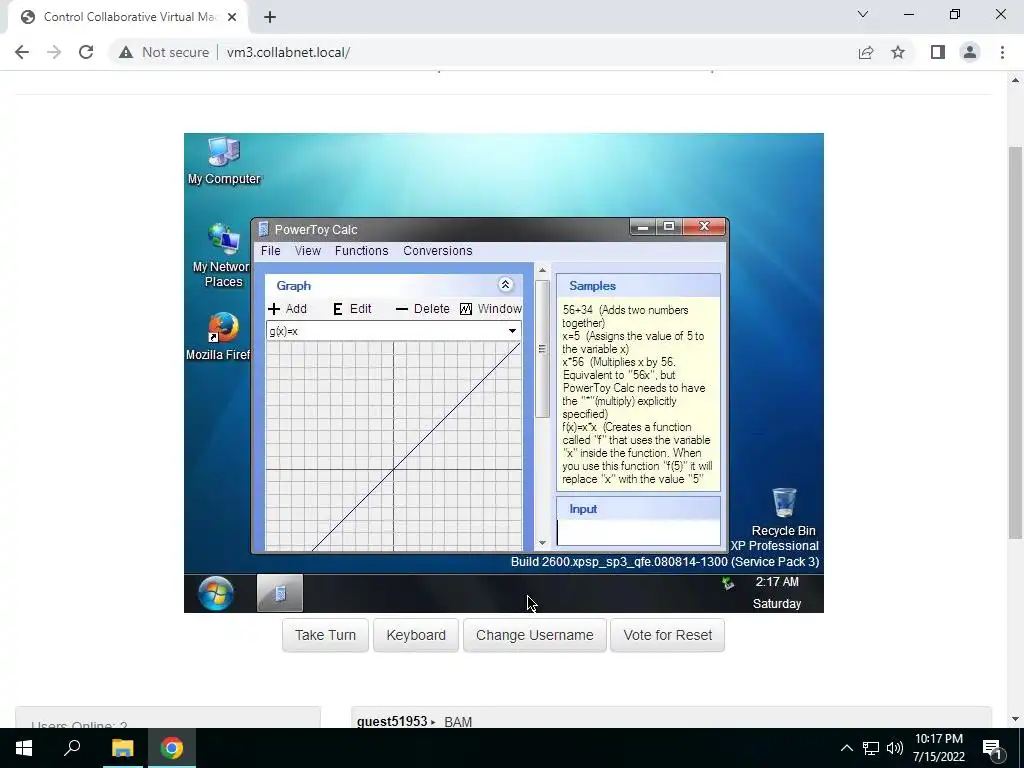1024x768 pixels.
Task: Open Windows search magnifier on taskbar
Action: 72,748
